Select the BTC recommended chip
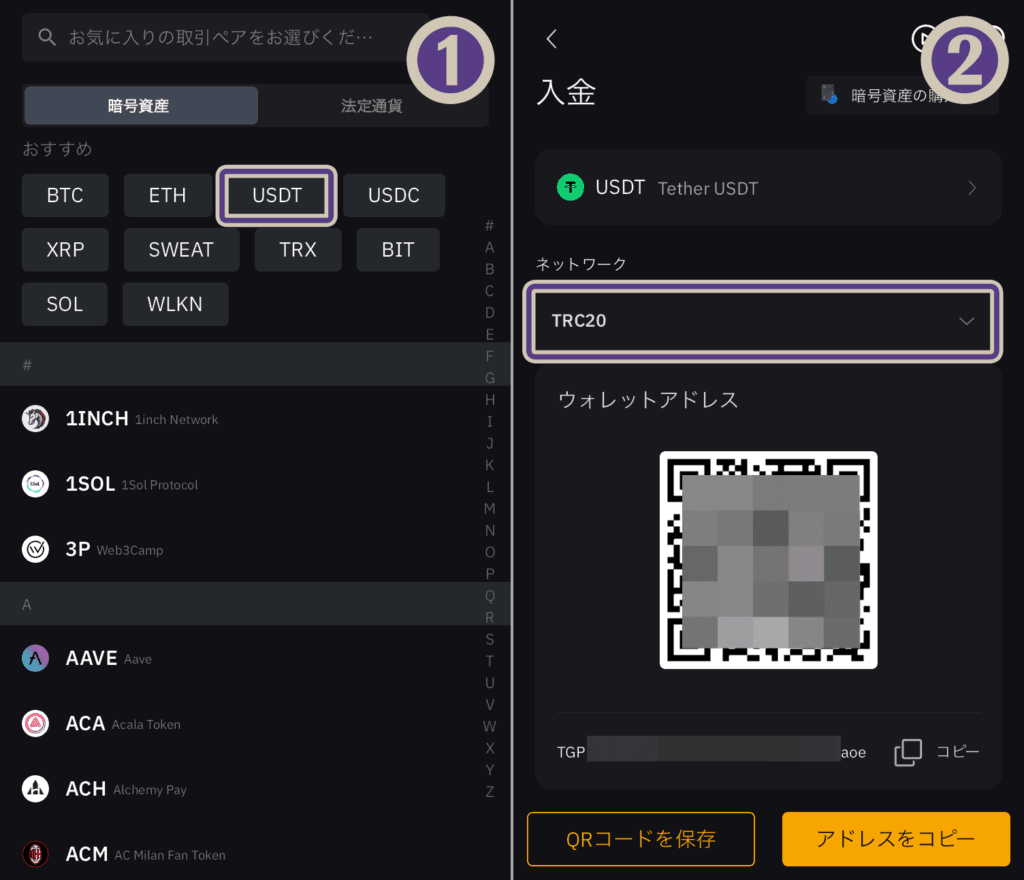 (65, 195)
